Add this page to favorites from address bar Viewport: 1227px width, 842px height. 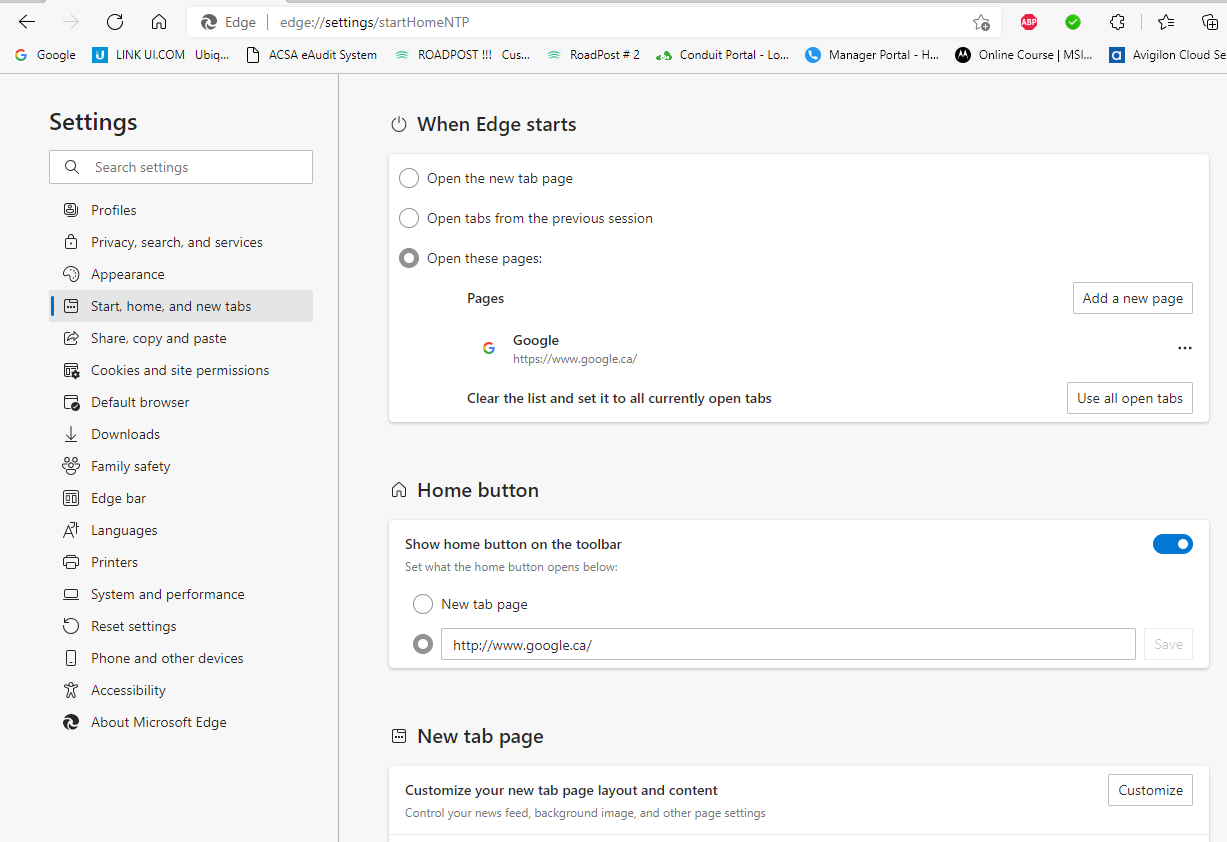(x=981, y=21)
